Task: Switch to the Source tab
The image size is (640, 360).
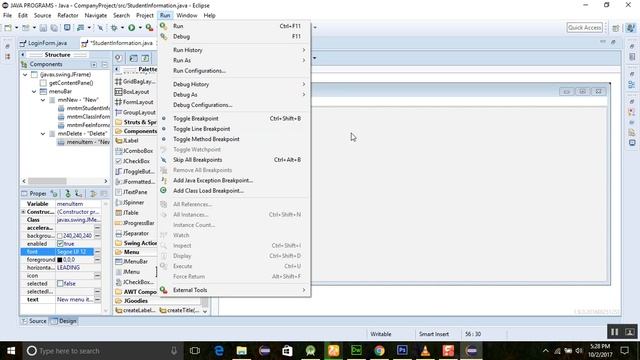Action: [34, 321]
